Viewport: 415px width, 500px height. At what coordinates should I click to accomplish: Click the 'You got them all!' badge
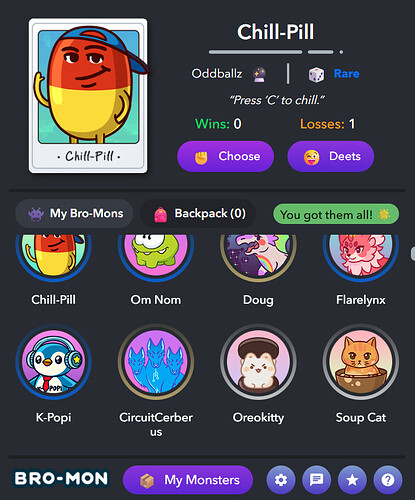coord(336,214)
